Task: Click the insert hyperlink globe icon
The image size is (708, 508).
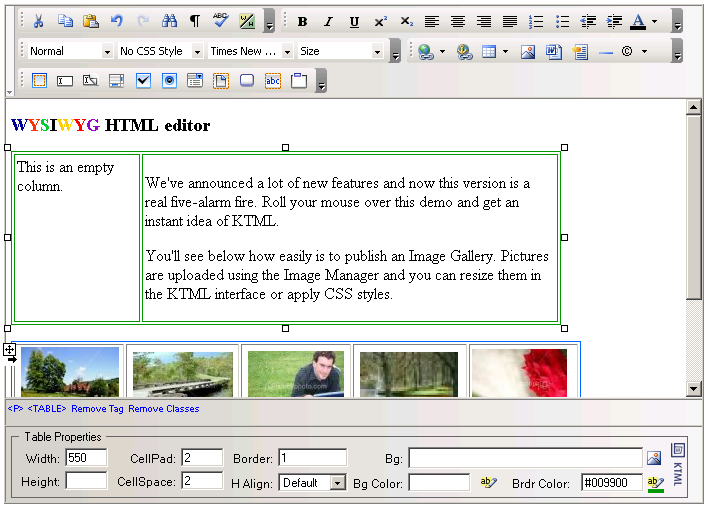Action: pyautogui.click(x=426, y=52)
